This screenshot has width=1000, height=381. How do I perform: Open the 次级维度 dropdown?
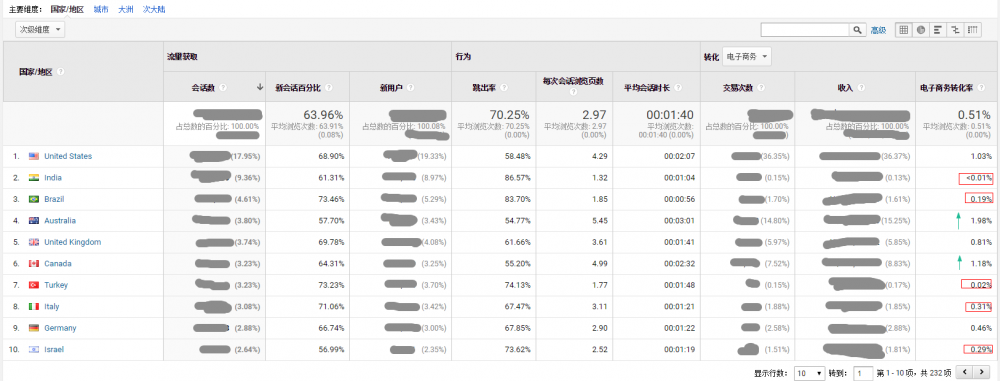[x=40, y=29]
